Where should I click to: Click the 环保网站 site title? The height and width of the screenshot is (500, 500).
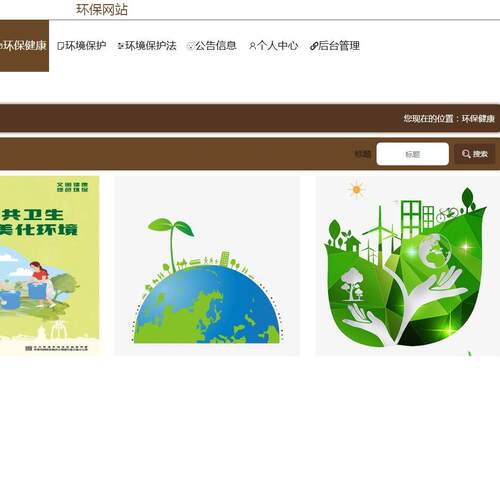point(102,9)
